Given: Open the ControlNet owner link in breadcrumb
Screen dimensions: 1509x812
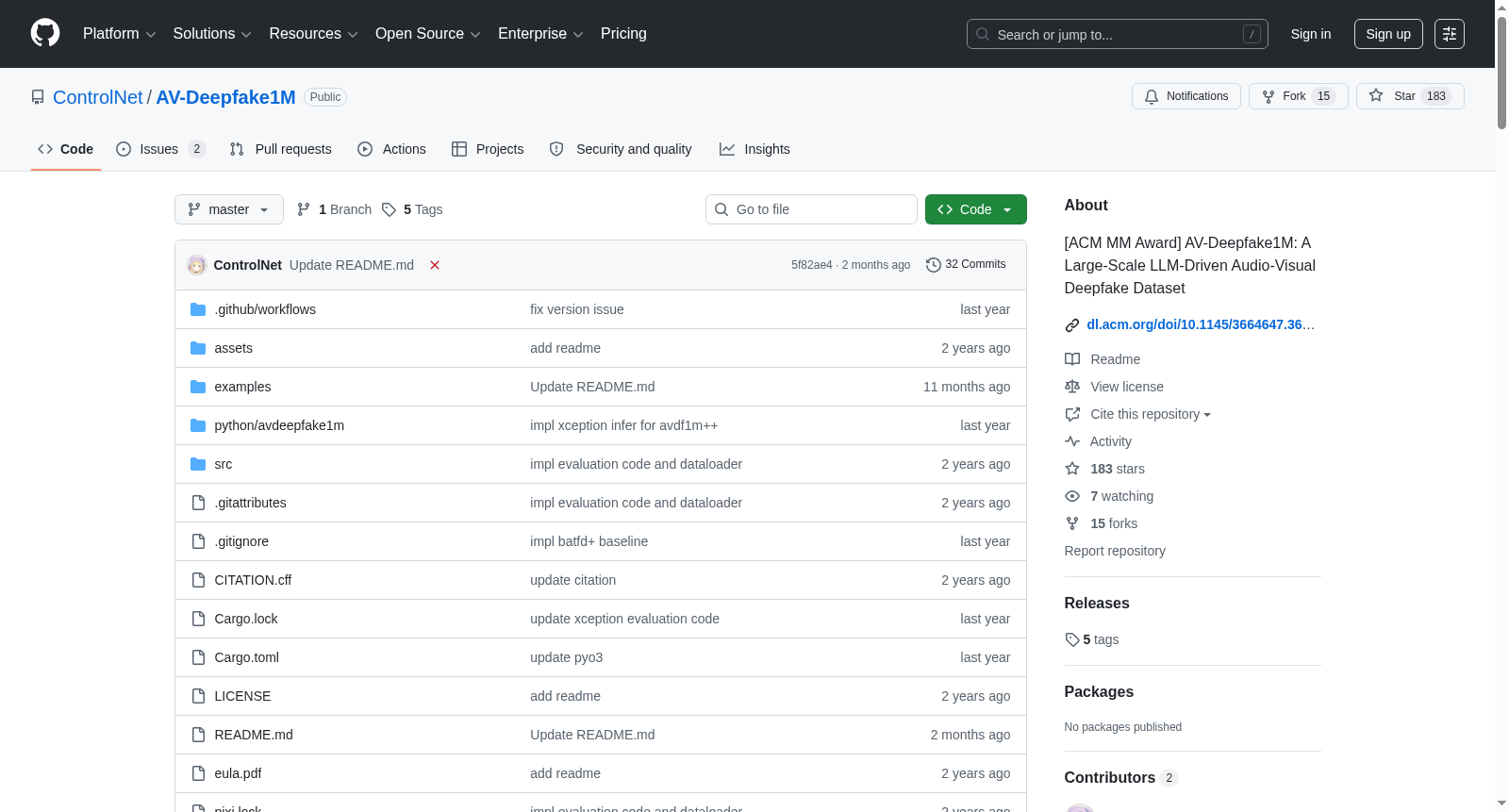Looking at the screenshot, I should (98, 97).
